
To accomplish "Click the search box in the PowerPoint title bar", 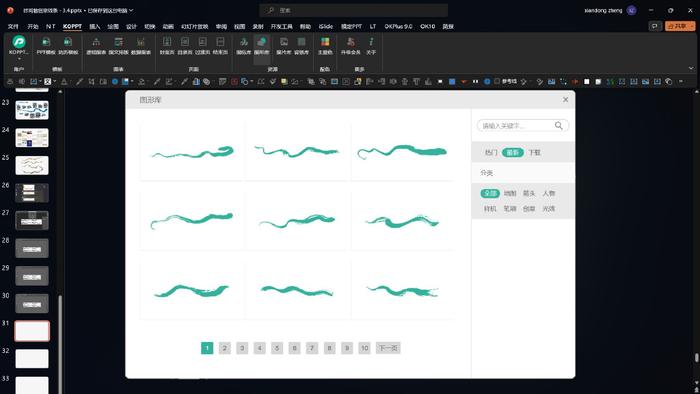I will pyautogui.click(x=354, y=10).
